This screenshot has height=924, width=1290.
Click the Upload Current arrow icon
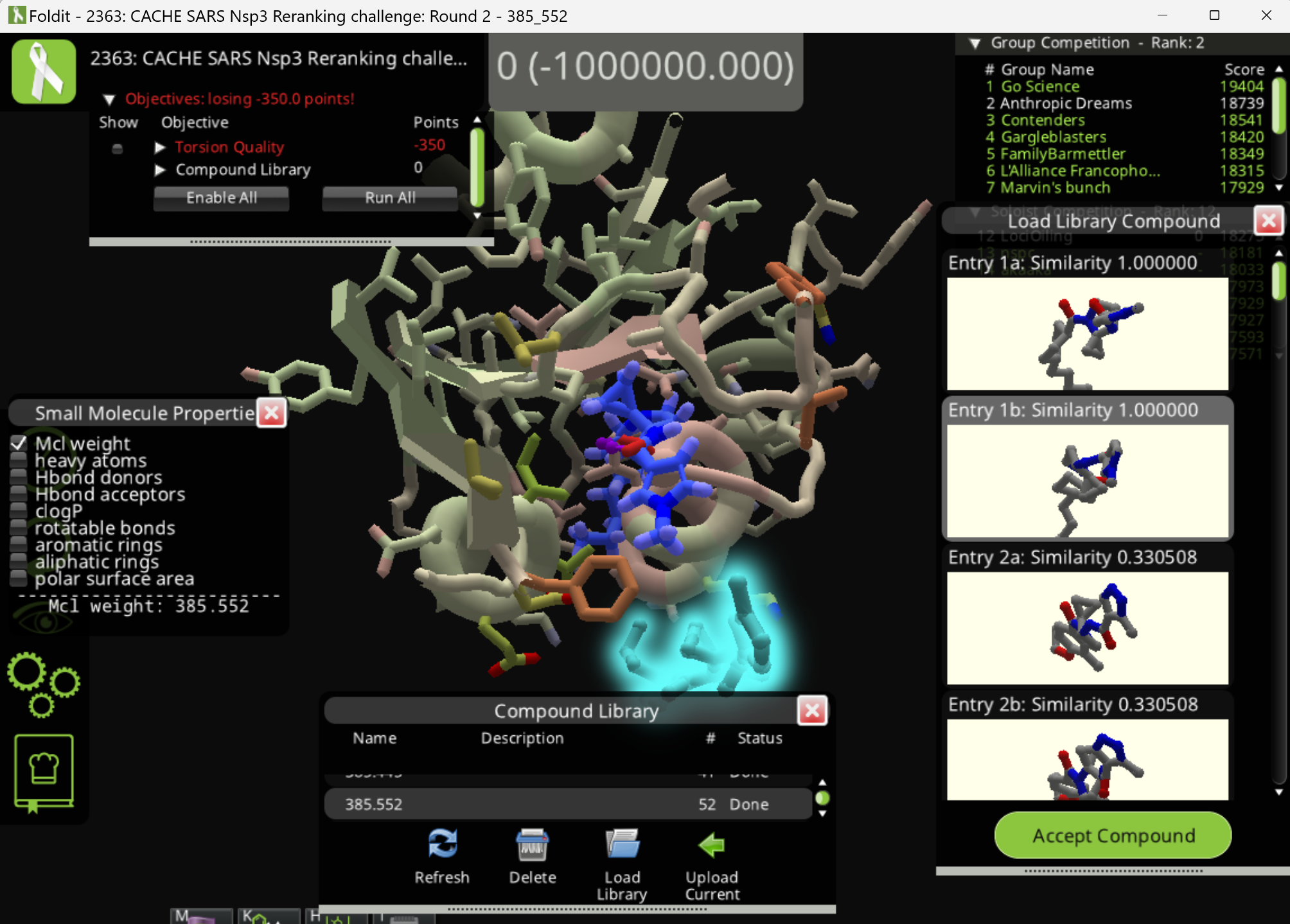[x=712, y=844]
